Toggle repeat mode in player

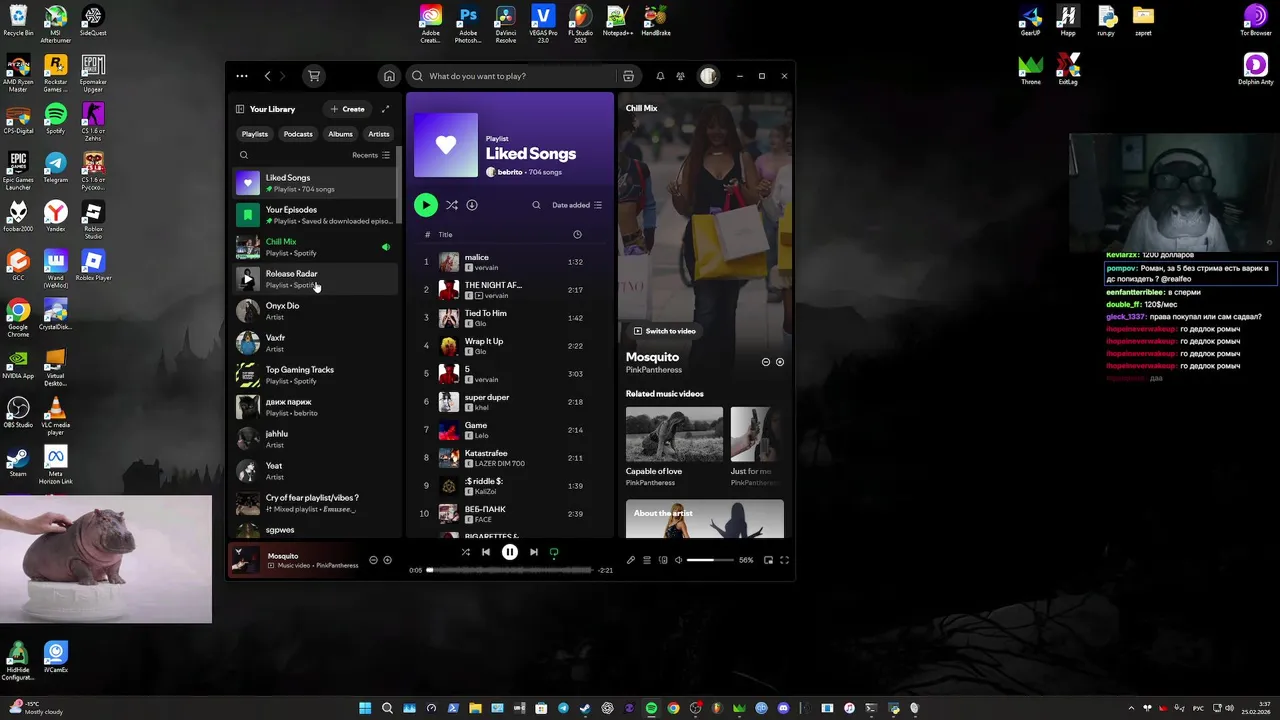[554, 552]
